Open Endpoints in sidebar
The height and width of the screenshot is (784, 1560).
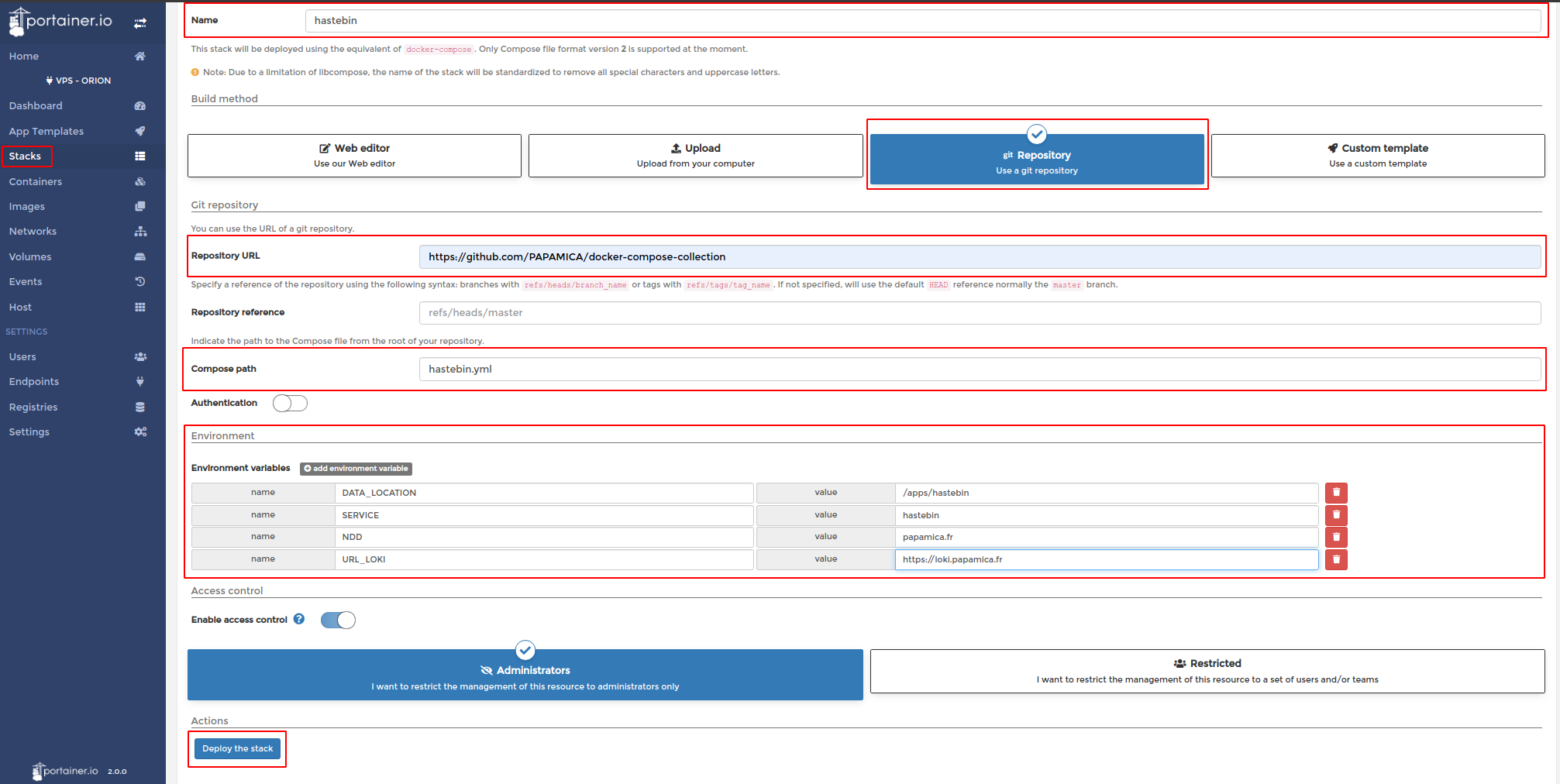(x=34, y=381)
